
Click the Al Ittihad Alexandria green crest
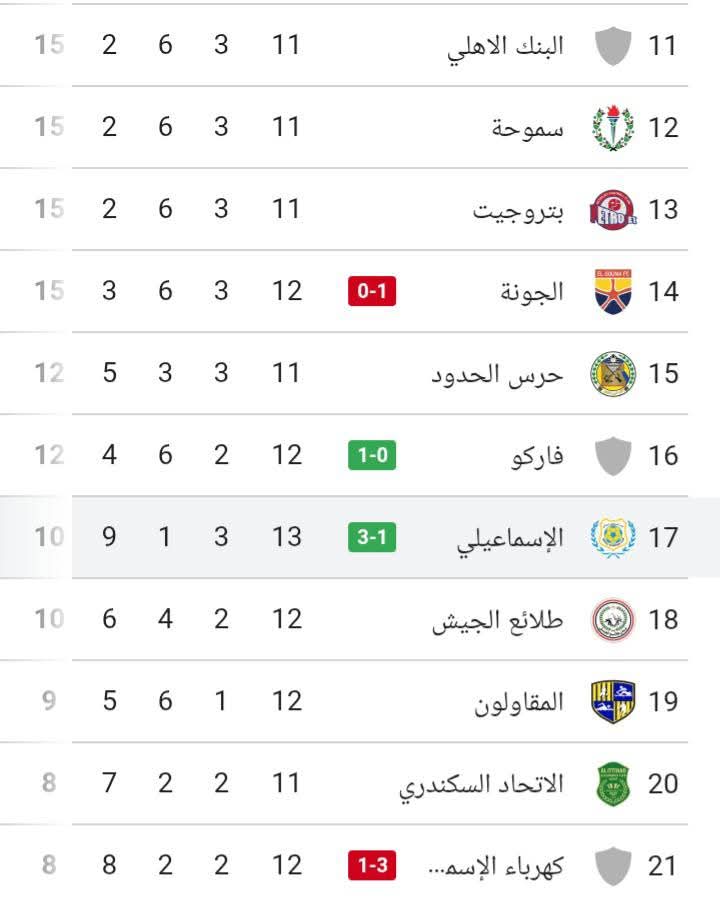(x=613, y=784)
